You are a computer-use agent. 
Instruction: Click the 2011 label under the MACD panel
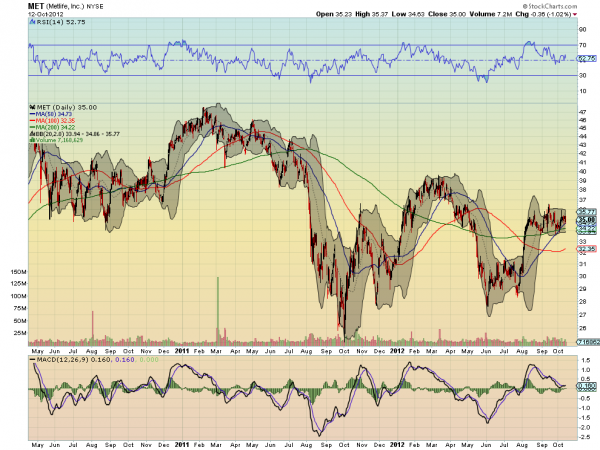(x=182, y=445)
